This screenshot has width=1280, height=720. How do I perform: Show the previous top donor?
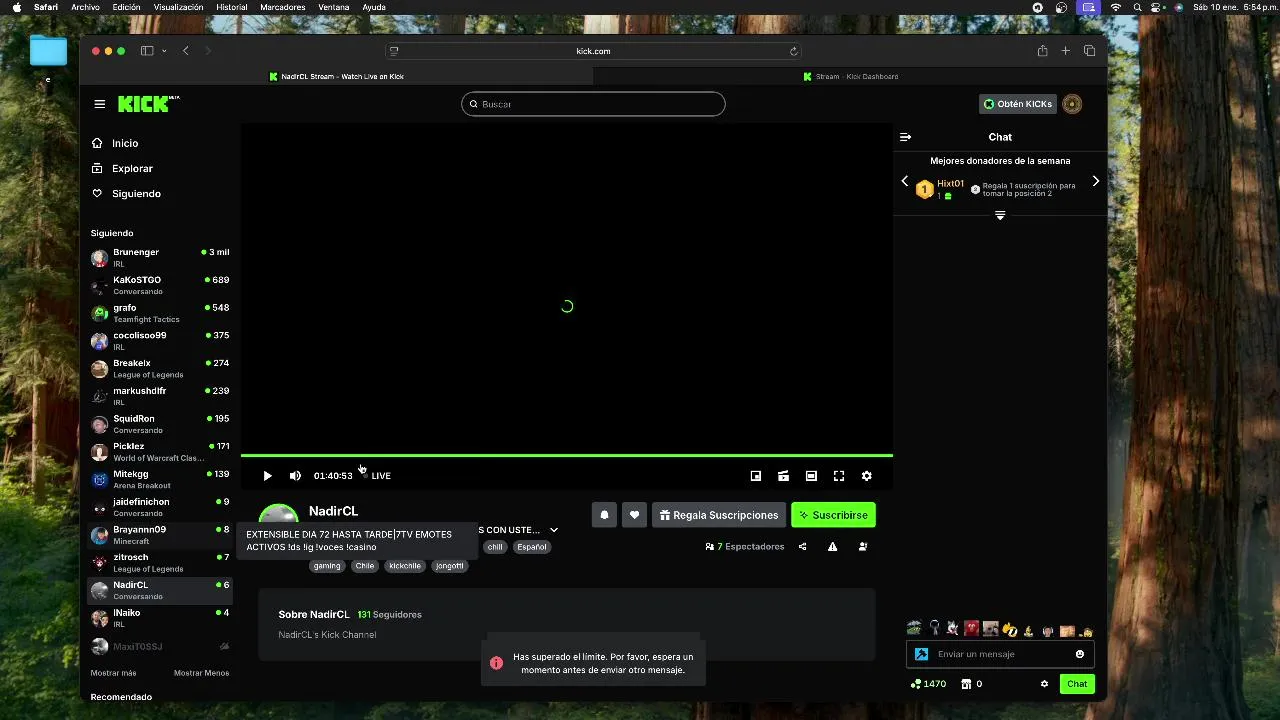(905, 181)
